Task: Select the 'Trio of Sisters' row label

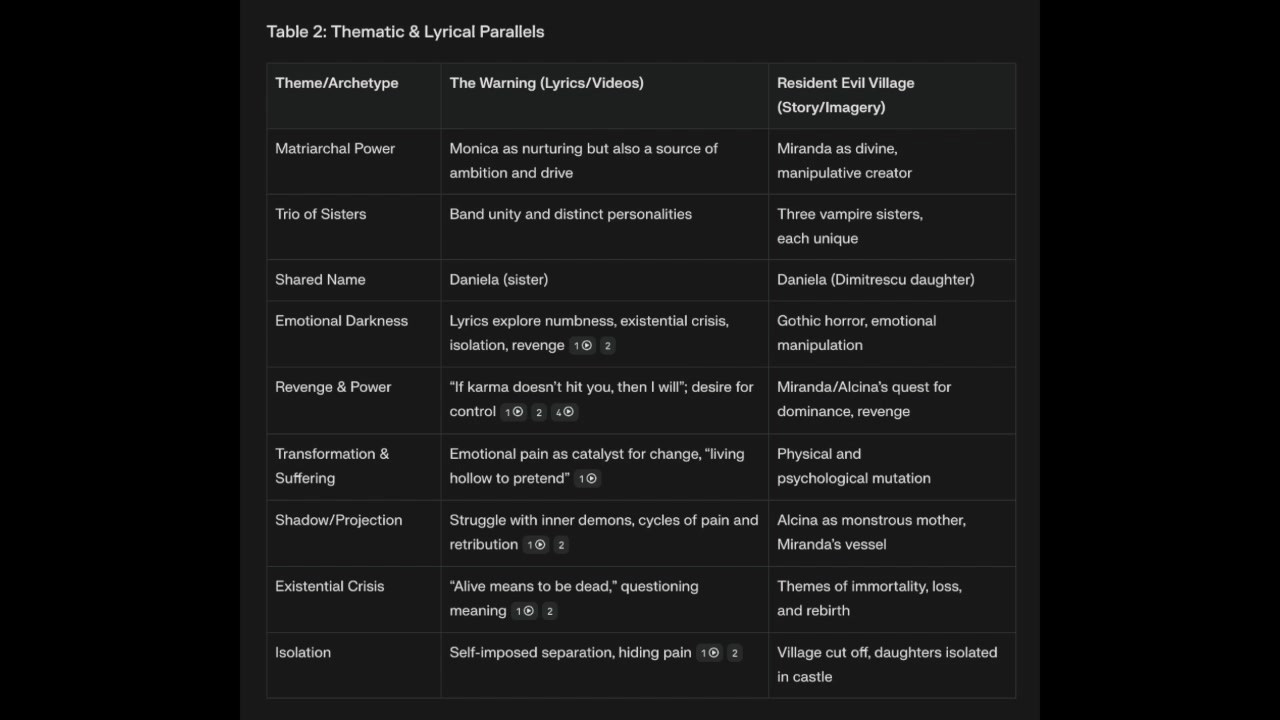Action: (321, 214)
